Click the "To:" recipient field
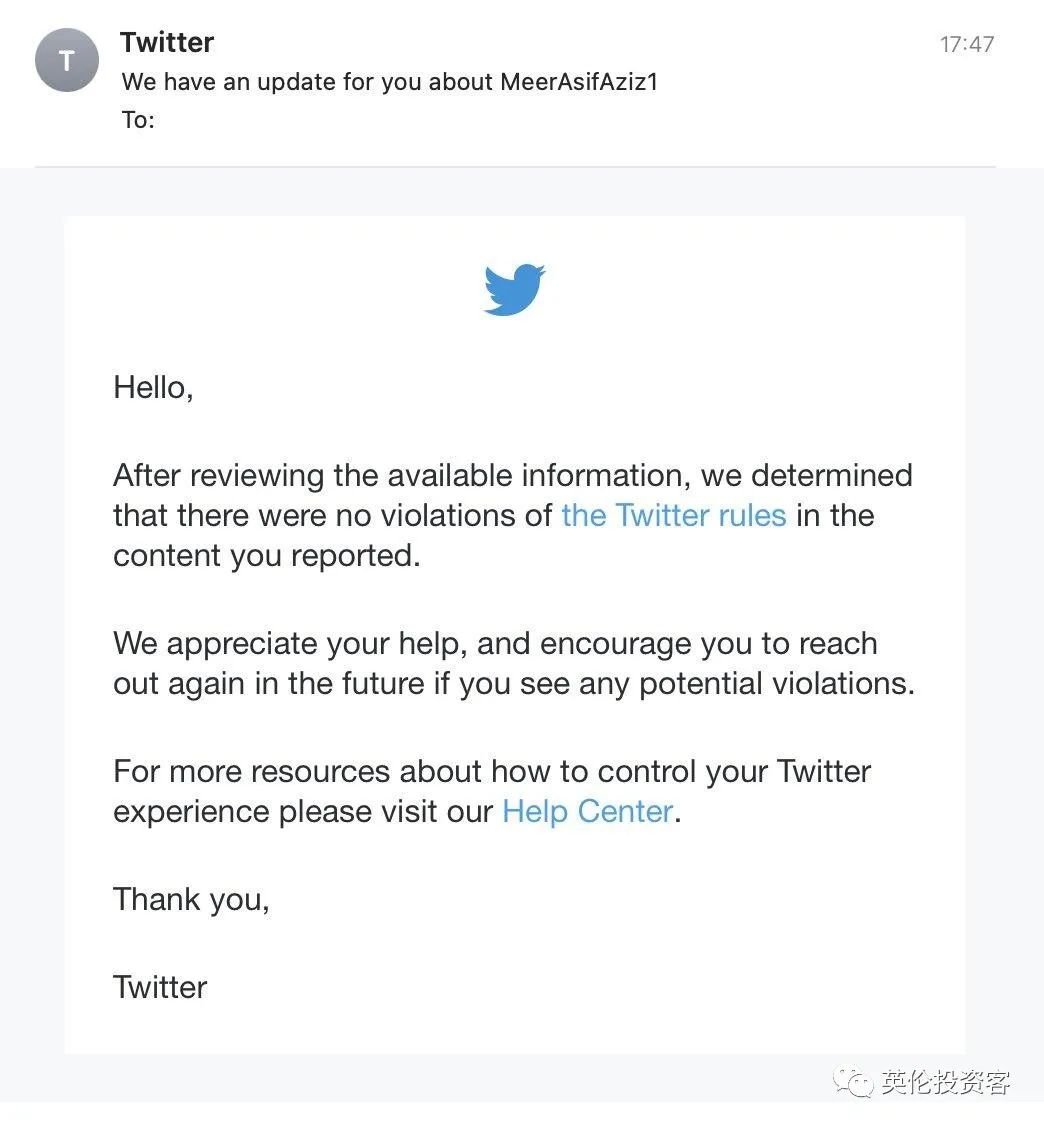This screenshot has height=1128, width=1044. pyautogui.click(x=138, y=119)
